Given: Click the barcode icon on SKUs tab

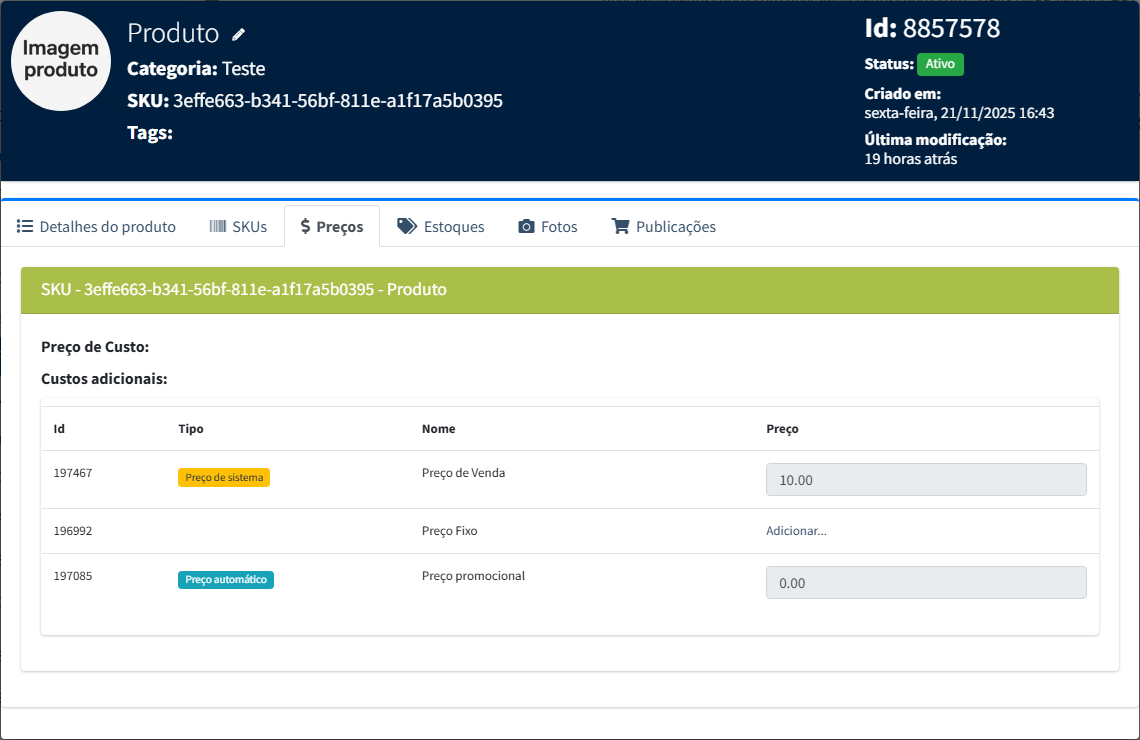Looking at the screenshot, I should [217, 226].
